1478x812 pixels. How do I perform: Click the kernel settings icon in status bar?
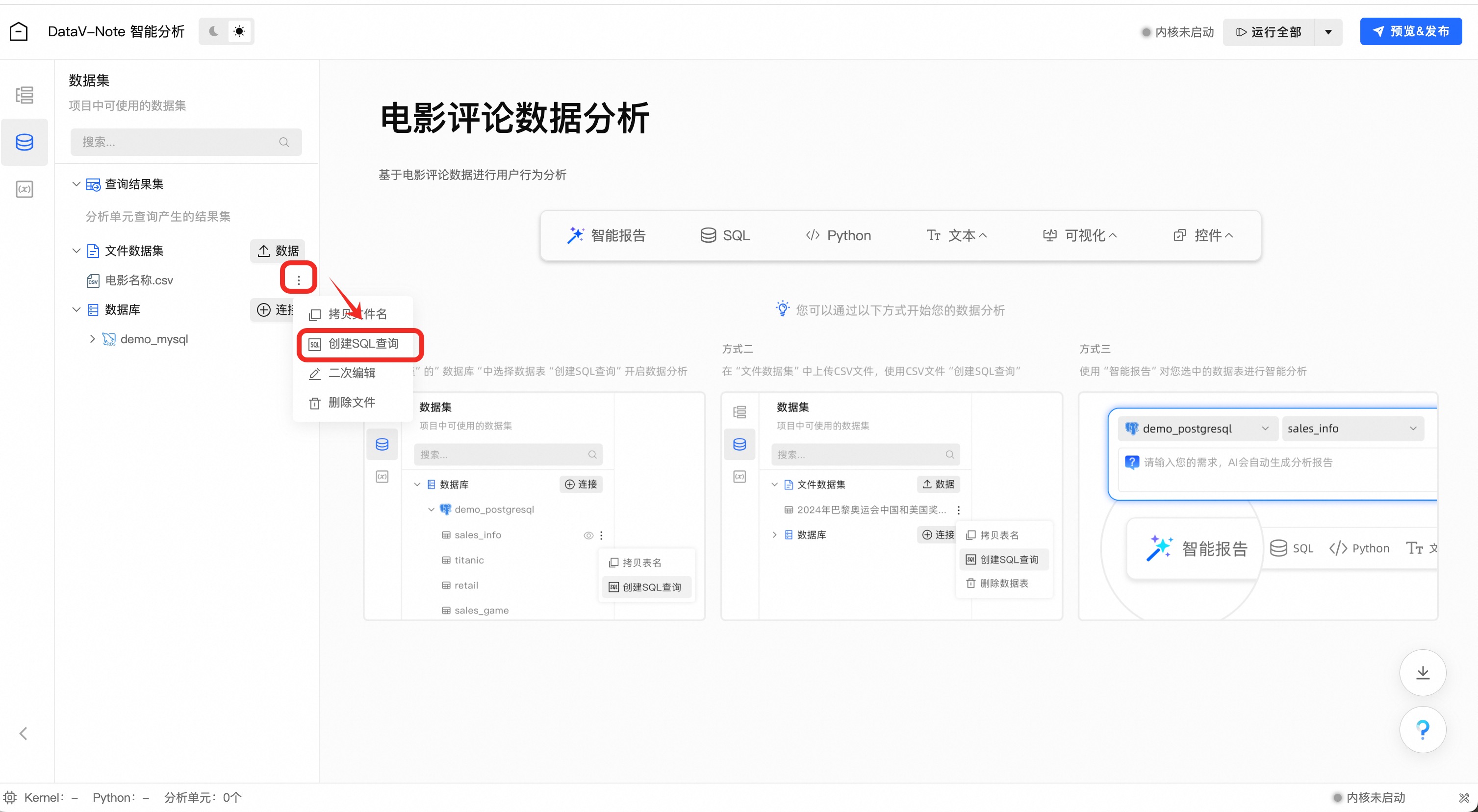[10, 797]
